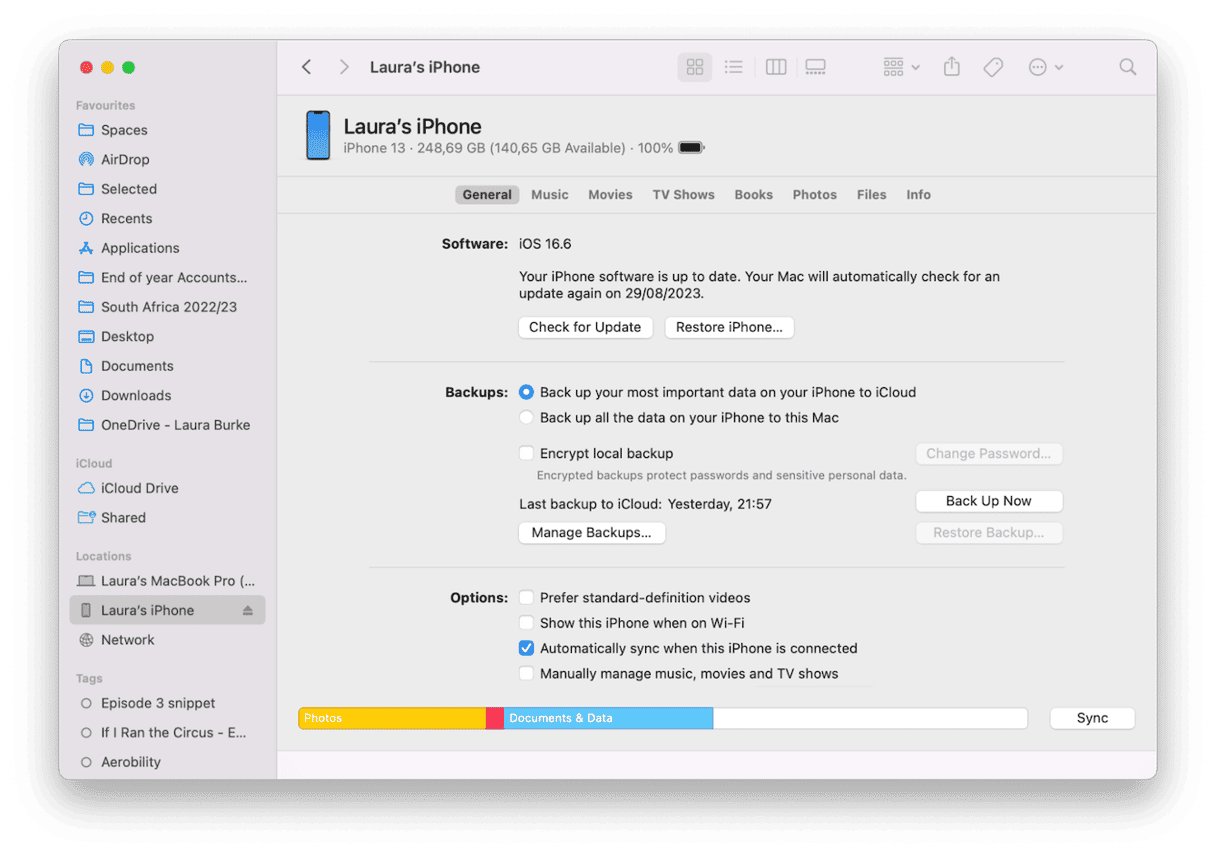Screen dimensions: 1216x858
Task: Check Show this iPhone when on Wi-Fi
Action: click(526, 622)
